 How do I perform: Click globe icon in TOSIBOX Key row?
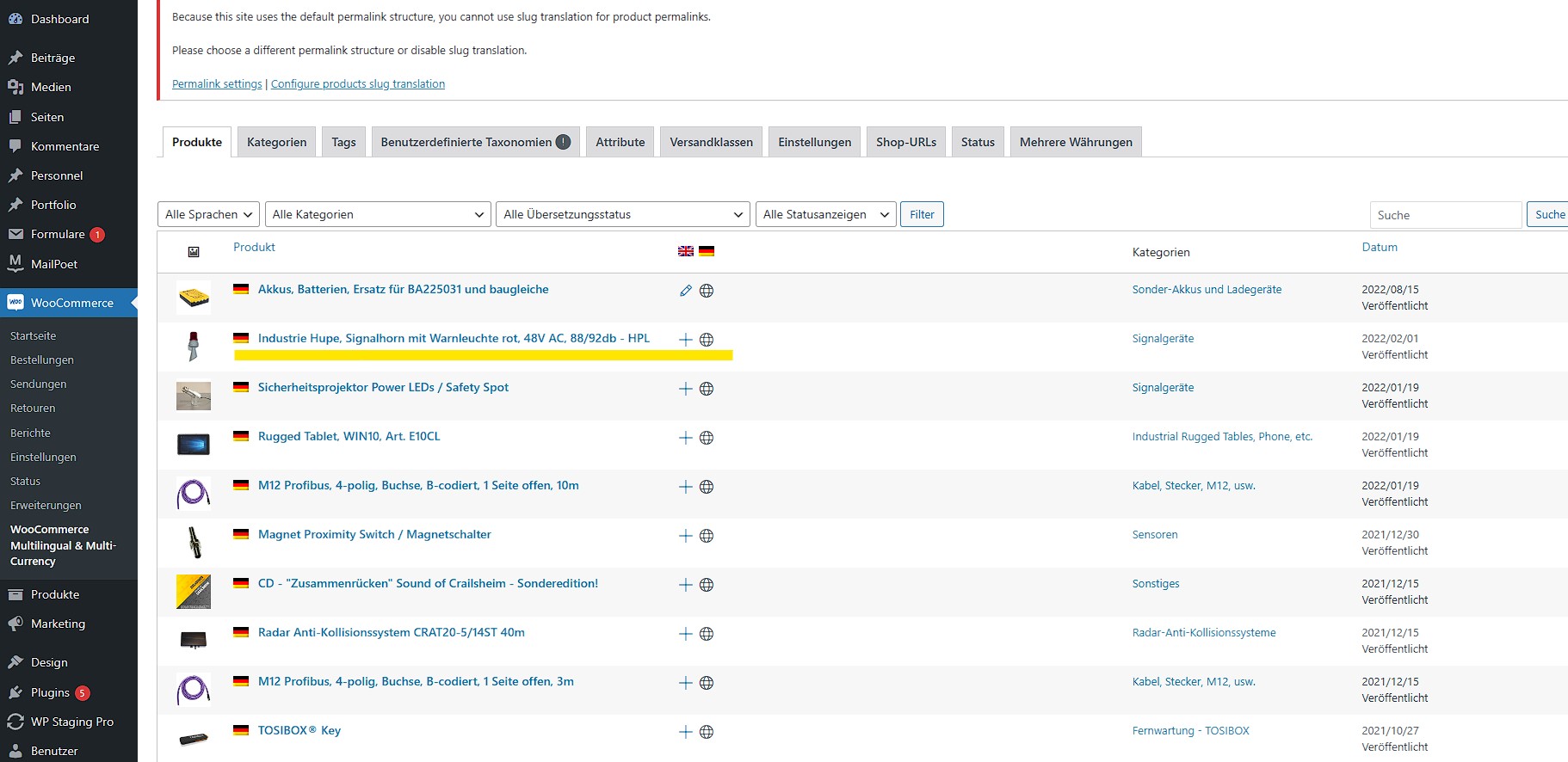[707, 732]
